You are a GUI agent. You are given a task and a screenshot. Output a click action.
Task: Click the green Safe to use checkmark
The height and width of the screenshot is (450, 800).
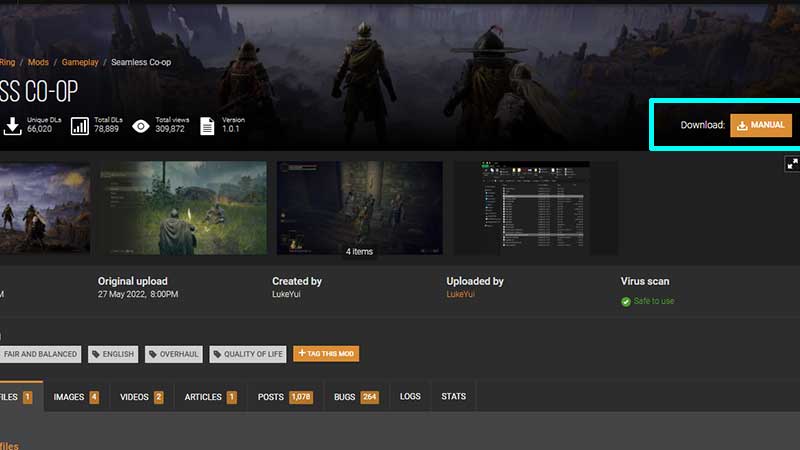(x=626, y=301)
